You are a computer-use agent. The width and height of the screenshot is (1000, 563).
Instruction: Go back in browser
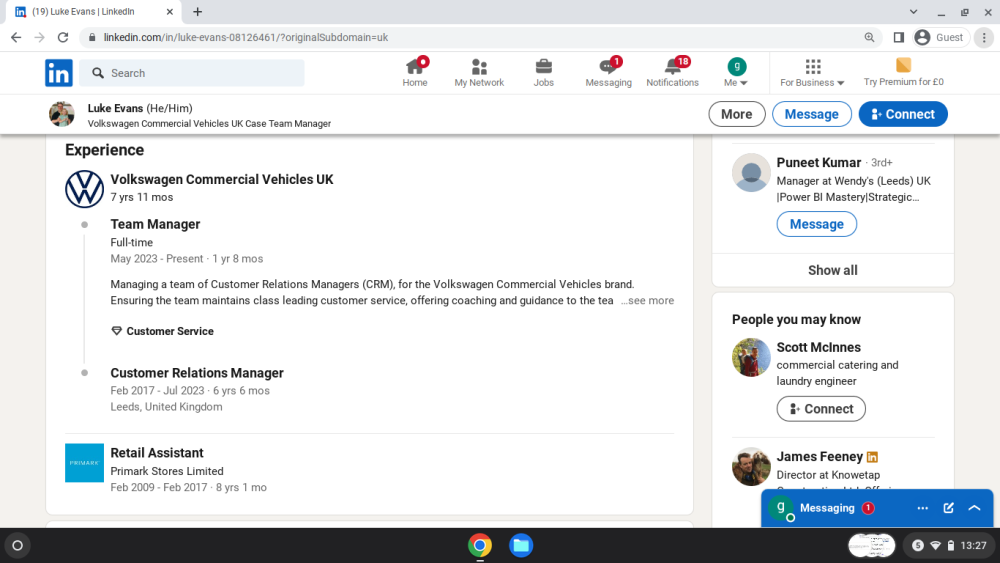pyautogui.click(x=16, y=38)
